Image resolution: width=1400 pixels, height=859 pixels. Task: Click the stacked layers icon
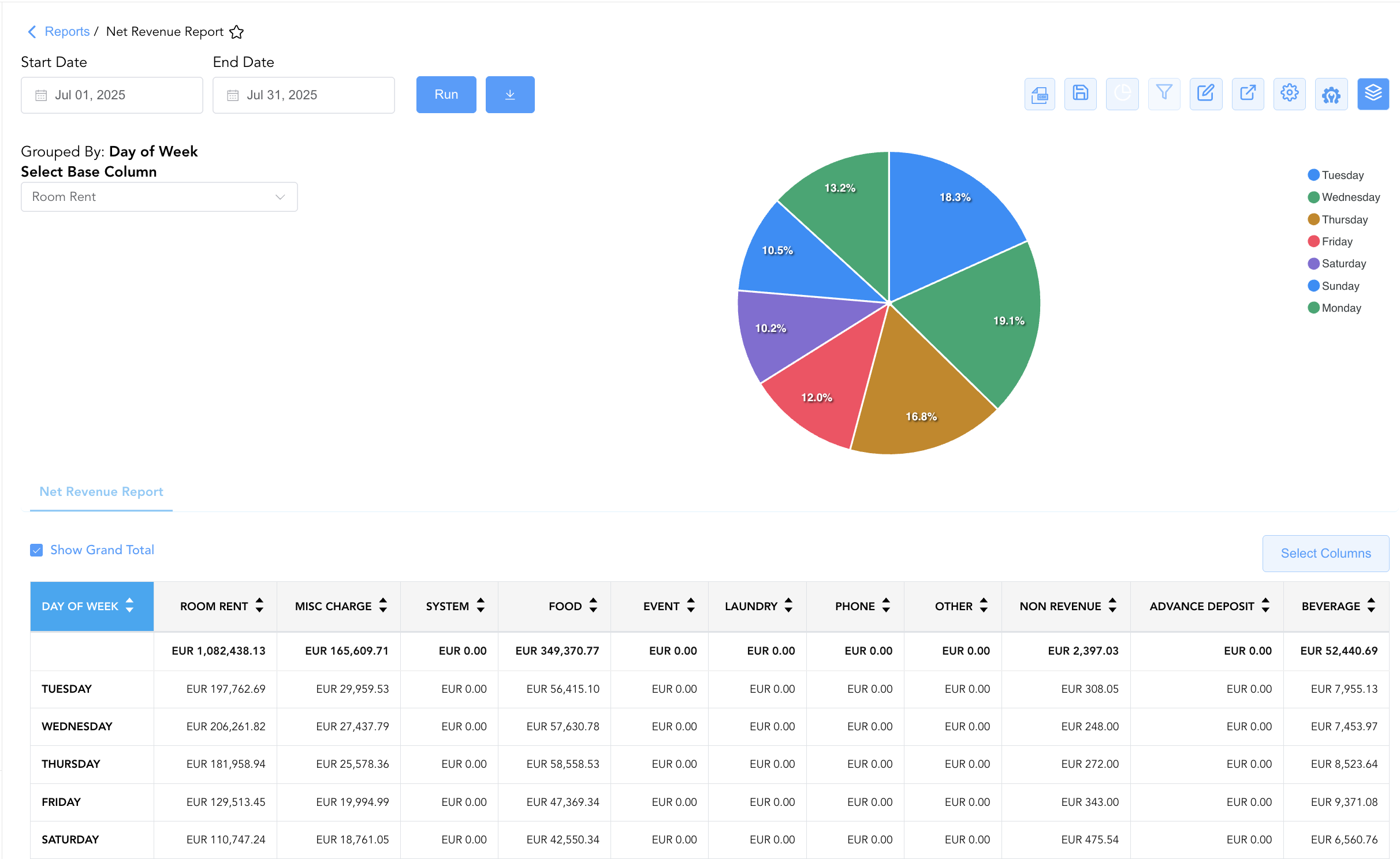tap(1373, 94)
